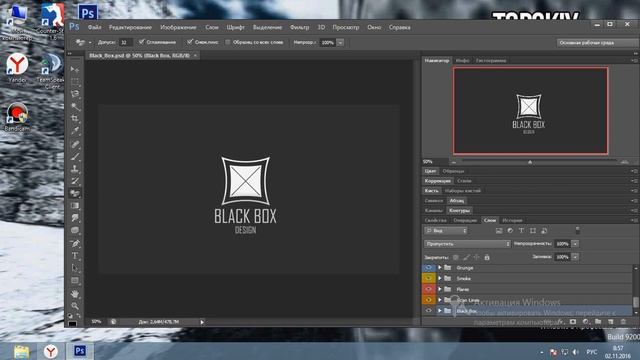The width and height of the screenshot is (640, 360).
Task: Open the Фильтр menu
Action: coord(300,27)
